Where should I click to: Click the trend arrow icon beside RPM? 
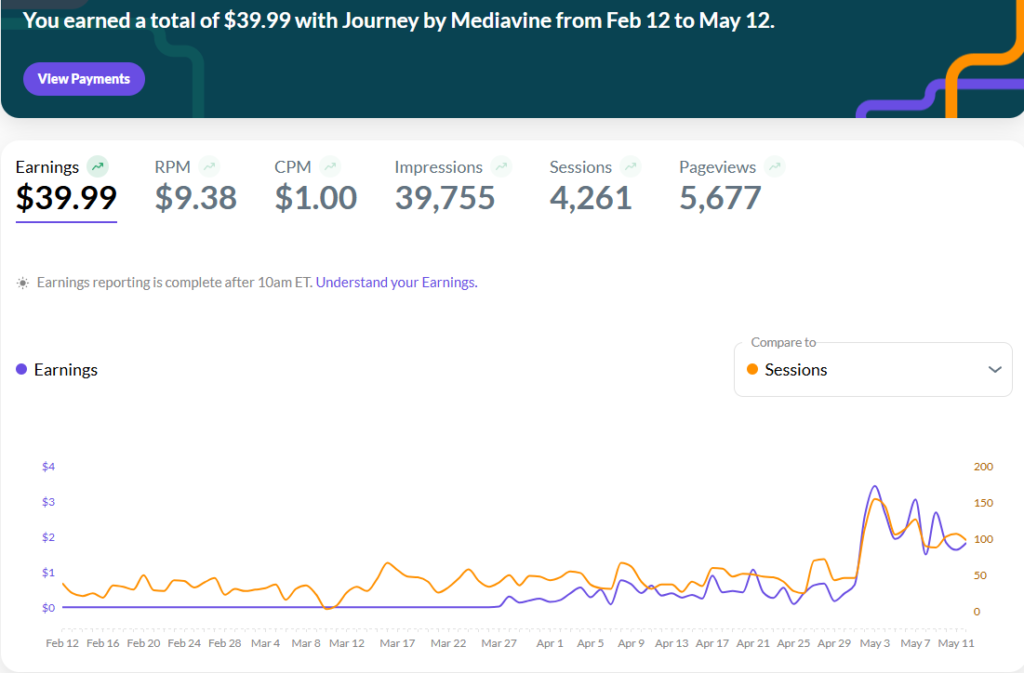click(210, 167)
